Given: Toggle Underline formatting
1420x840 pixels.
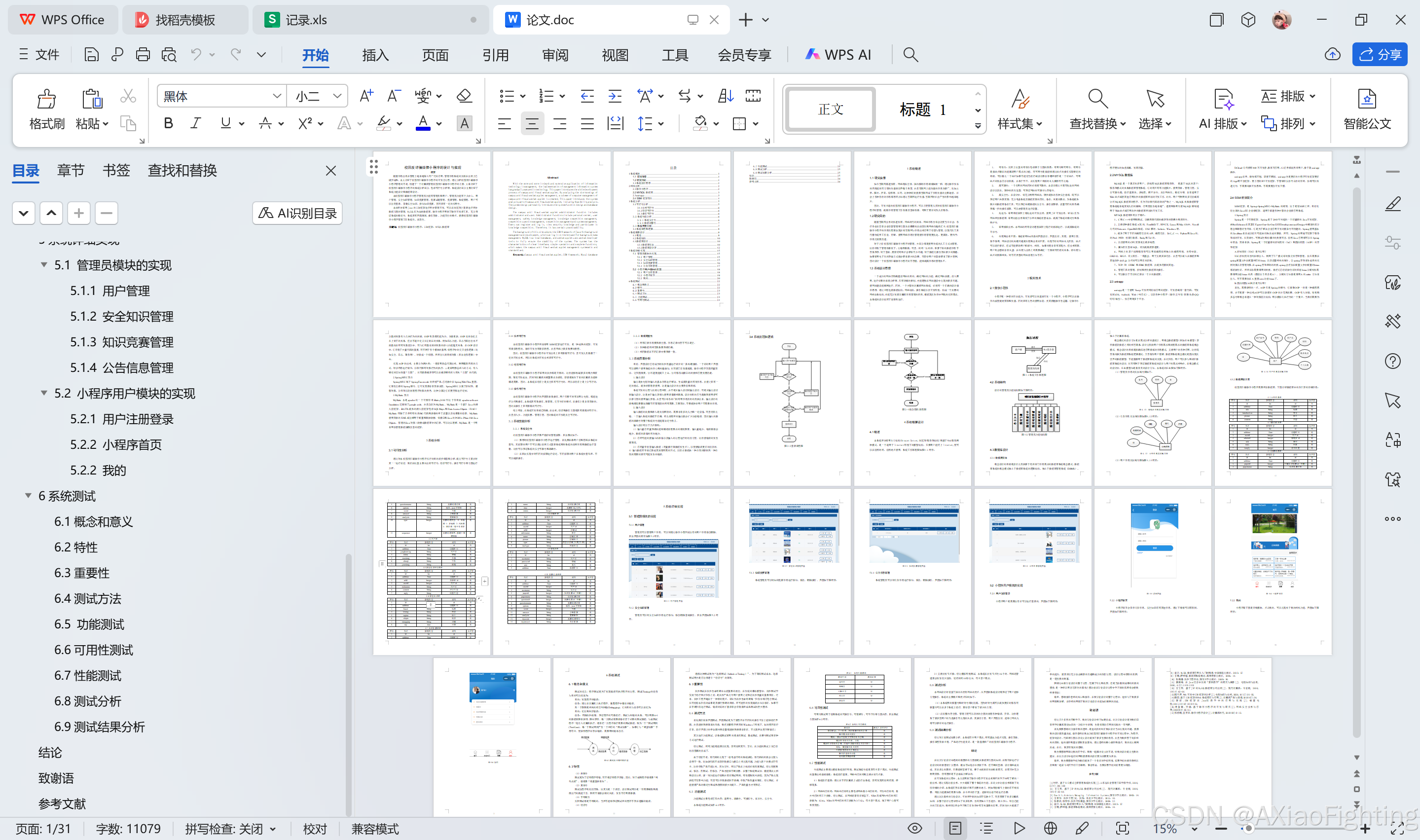Looking at the screenshot, I should [225, 123].
